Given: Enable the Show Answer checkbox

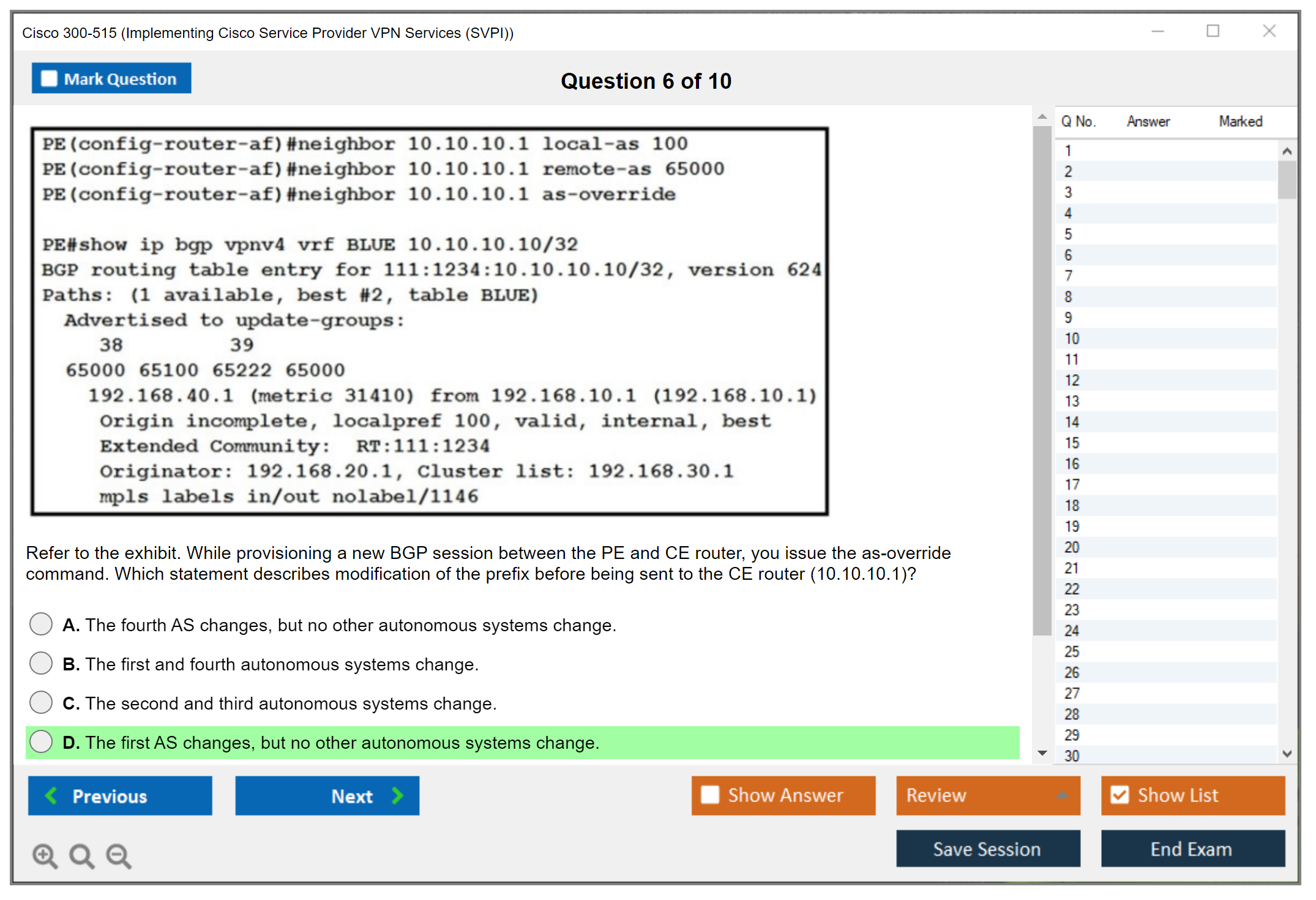Looking at the screenshot, I should click(710, 795).
